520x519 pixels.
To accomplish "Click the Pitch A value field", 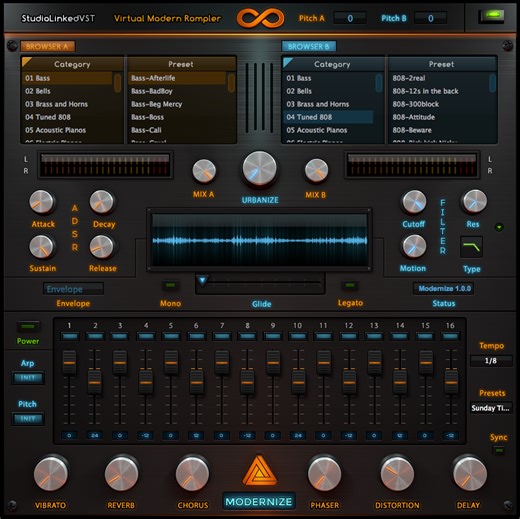I will (x=350, y=18).
